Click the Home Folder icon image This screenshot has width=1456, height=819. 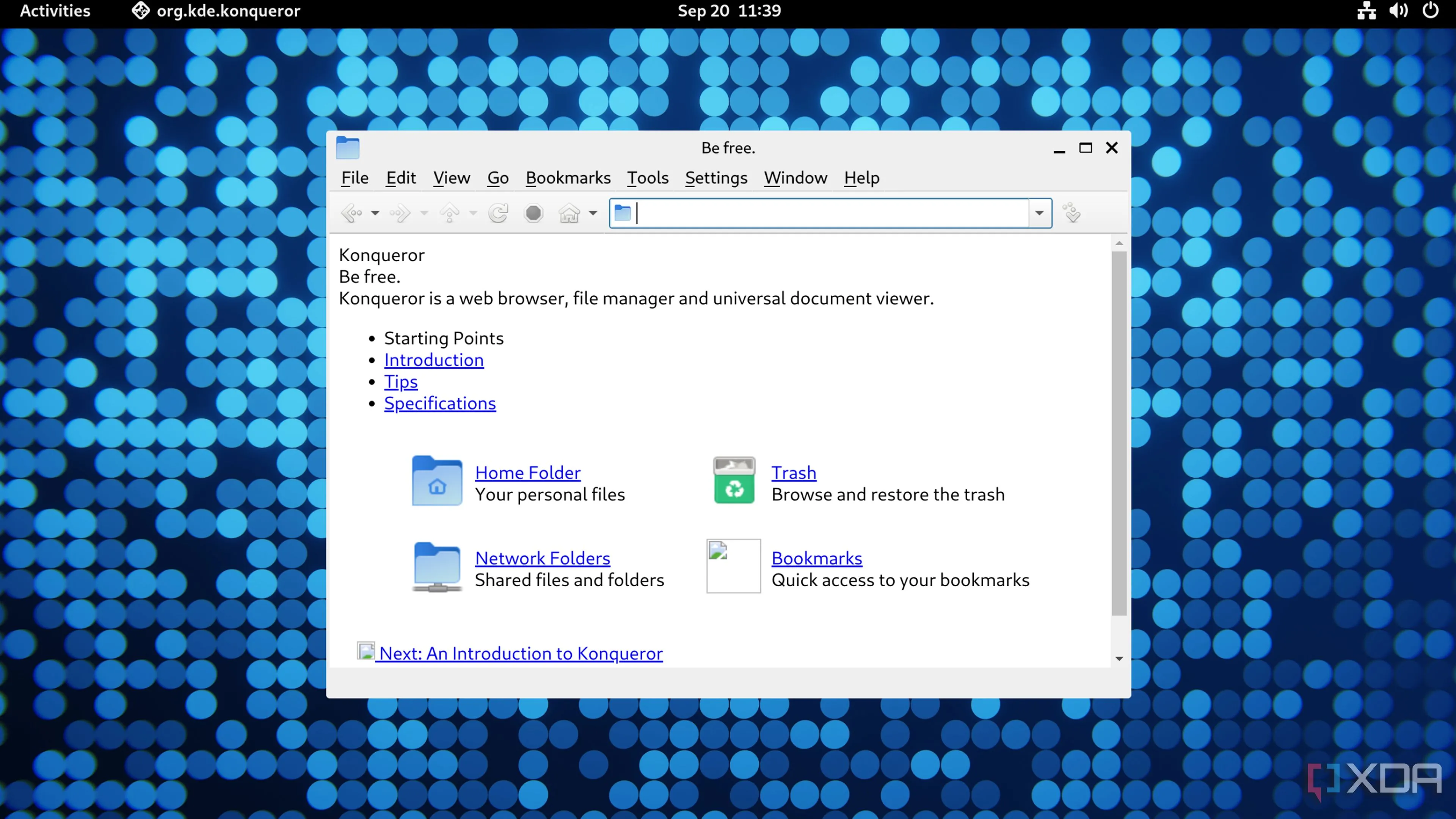point(436,480)
